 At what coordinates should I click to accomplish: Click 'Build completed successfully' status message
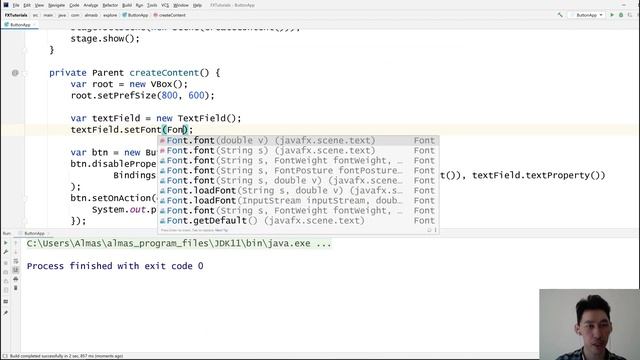pyautogui.click(x=66, y=356)
